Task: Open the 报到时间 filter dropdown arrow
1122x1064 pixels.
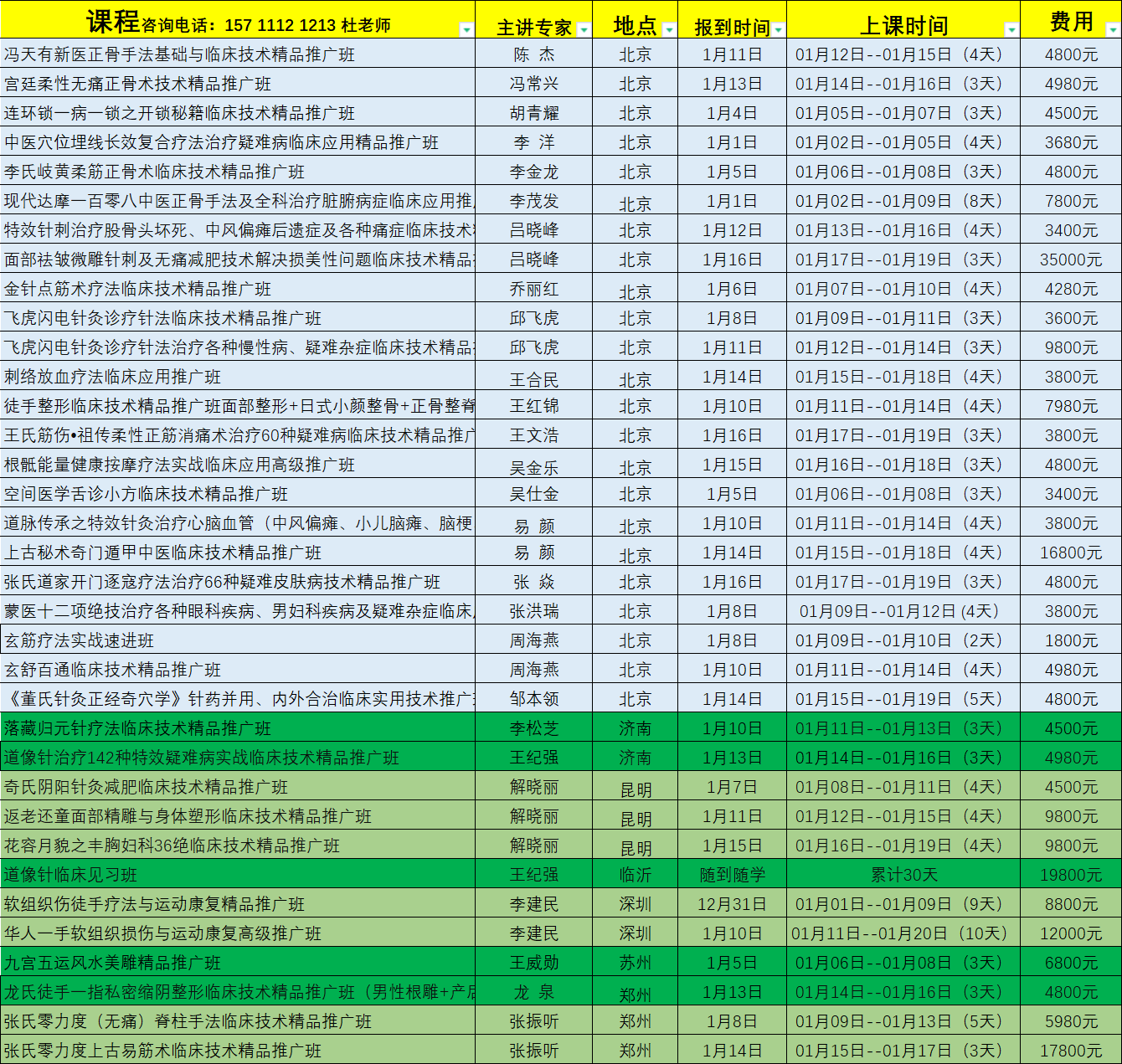Action: click(x=778, y=30)
